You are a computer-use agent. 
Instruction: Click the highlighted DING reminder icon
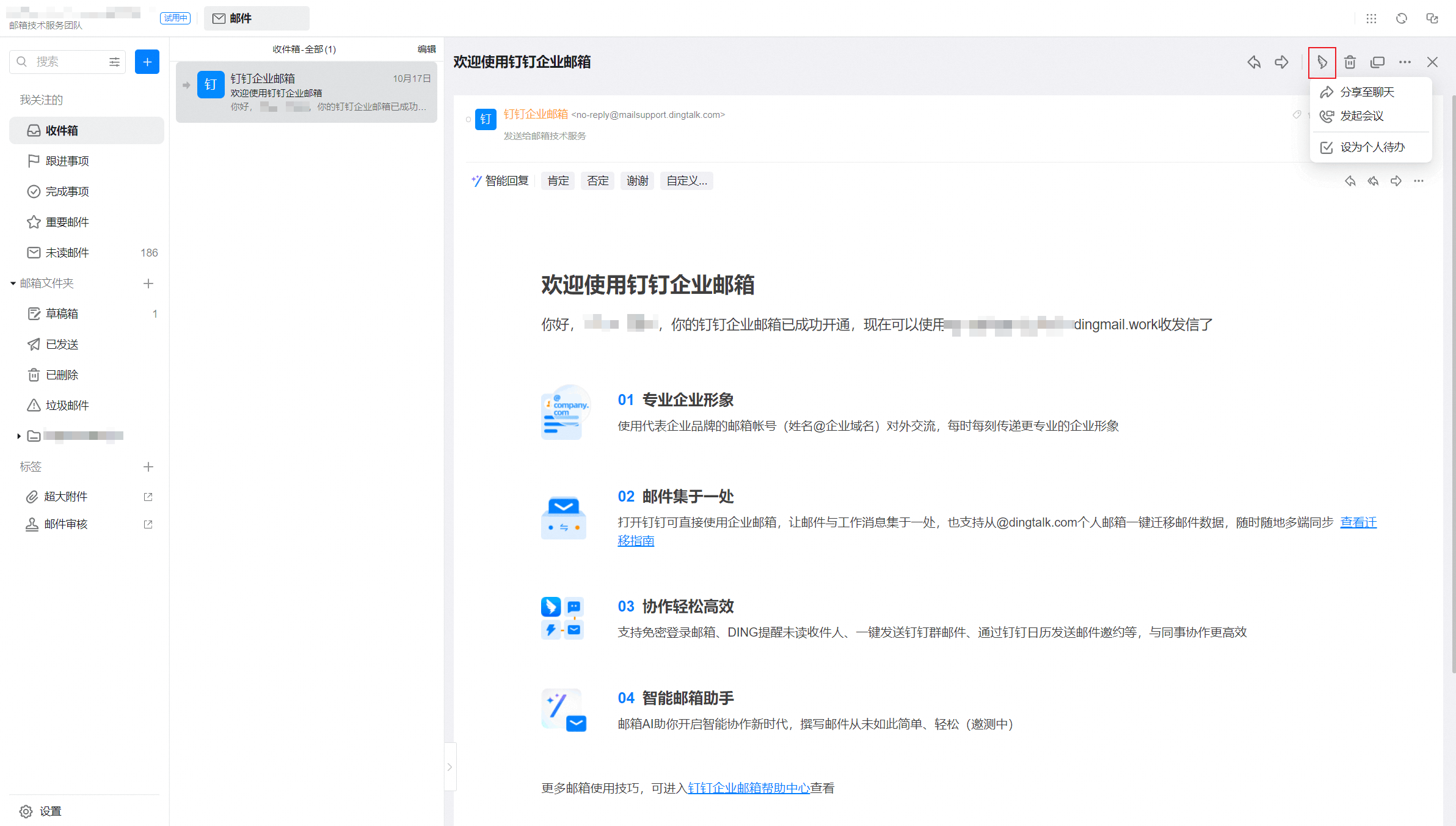pyautogui.click(x=1322, y=62)
